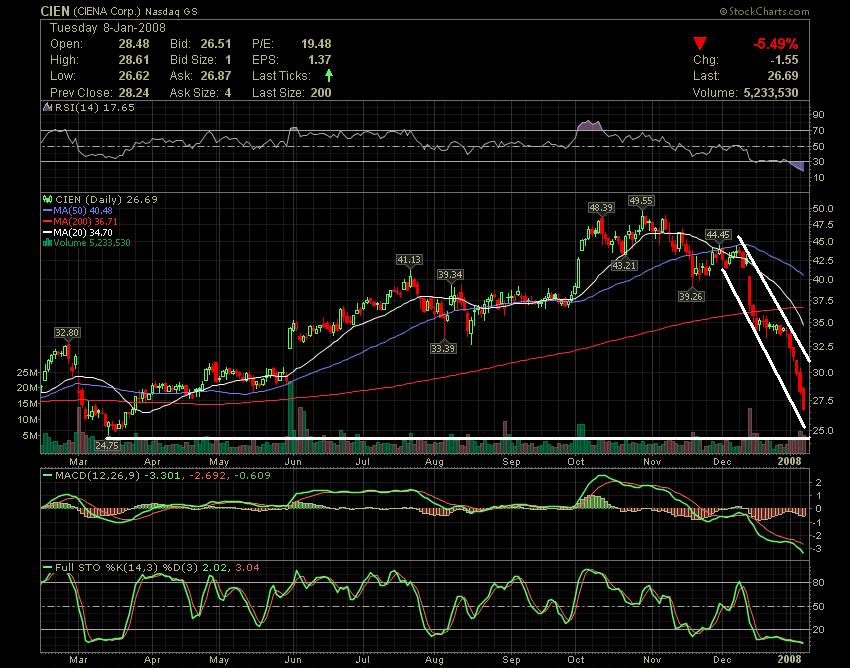Click the stochastic %K value 2.02
The image size is (850, 668).
point(215,568)
